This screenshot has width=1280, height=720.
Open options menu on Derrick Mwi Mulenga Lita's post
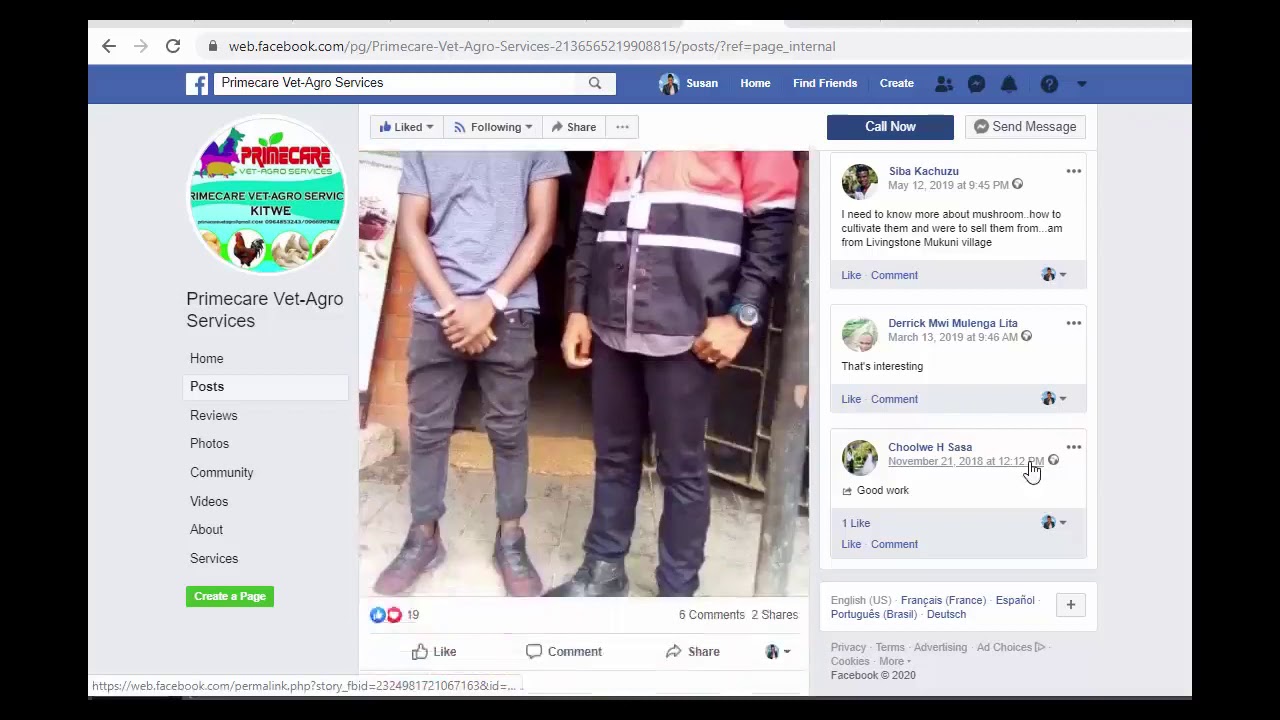[1074, 323]
